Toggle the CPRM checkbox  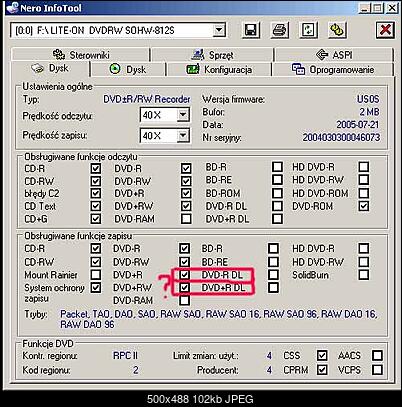tap(322, 370)
